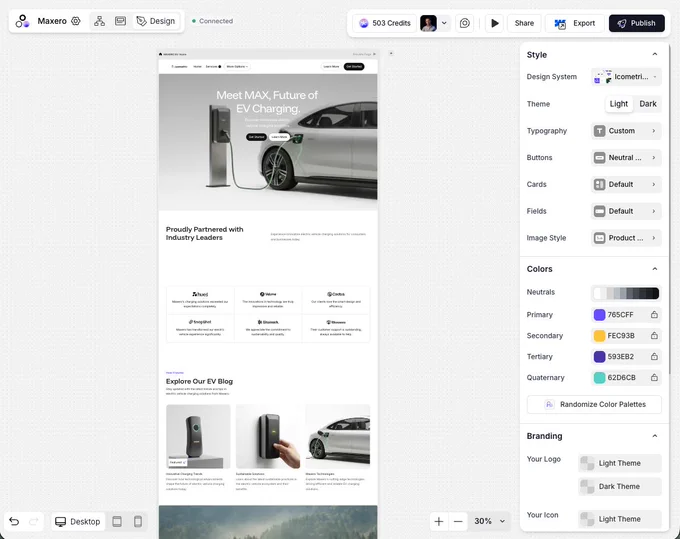Switch to mobile viewport icon

[138, 521]
